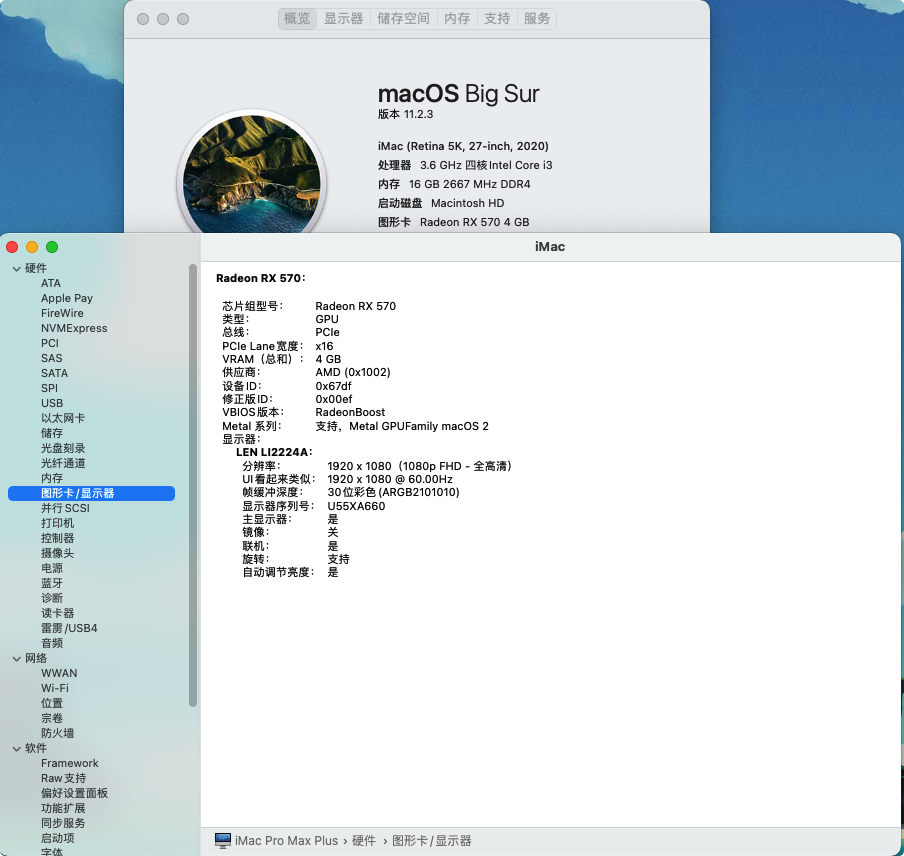Collapse the 网络 section in sidebar
Image resolution: width=904 pixels, height=856 pixels.
(x=16, y=658)
